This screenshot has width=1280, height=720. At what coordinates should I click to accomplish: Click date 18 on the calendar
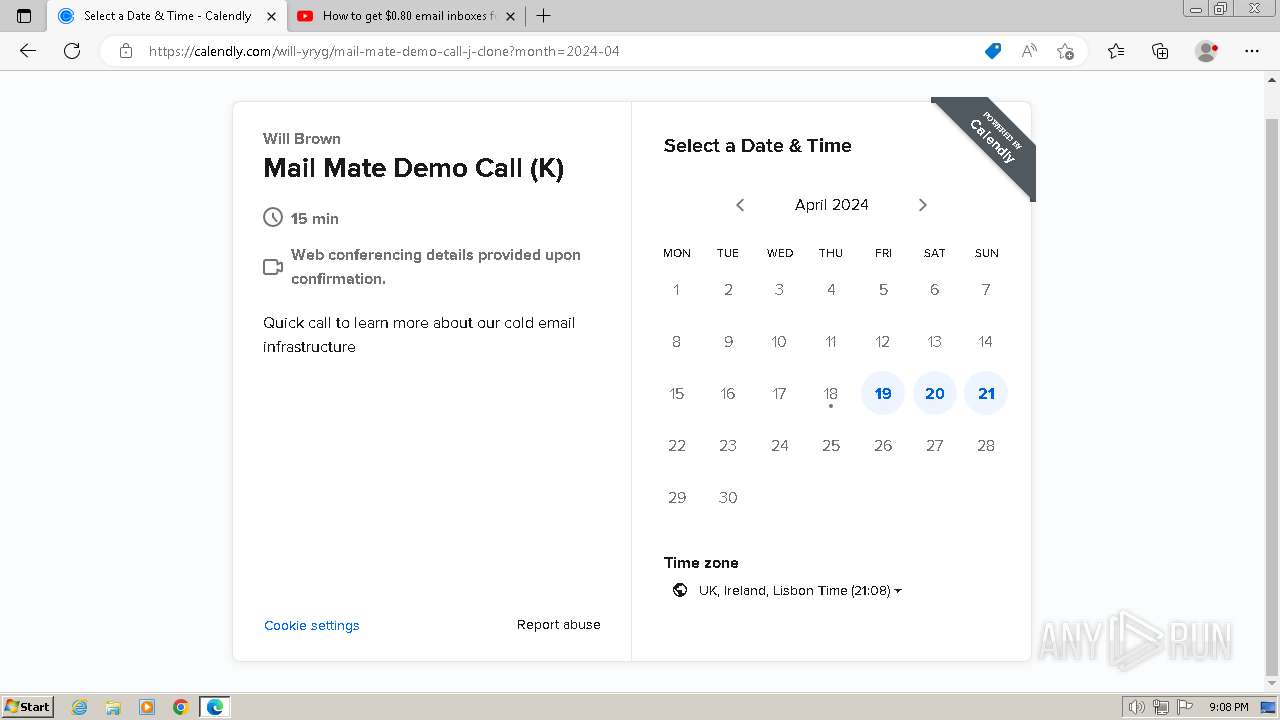[831, 394]
